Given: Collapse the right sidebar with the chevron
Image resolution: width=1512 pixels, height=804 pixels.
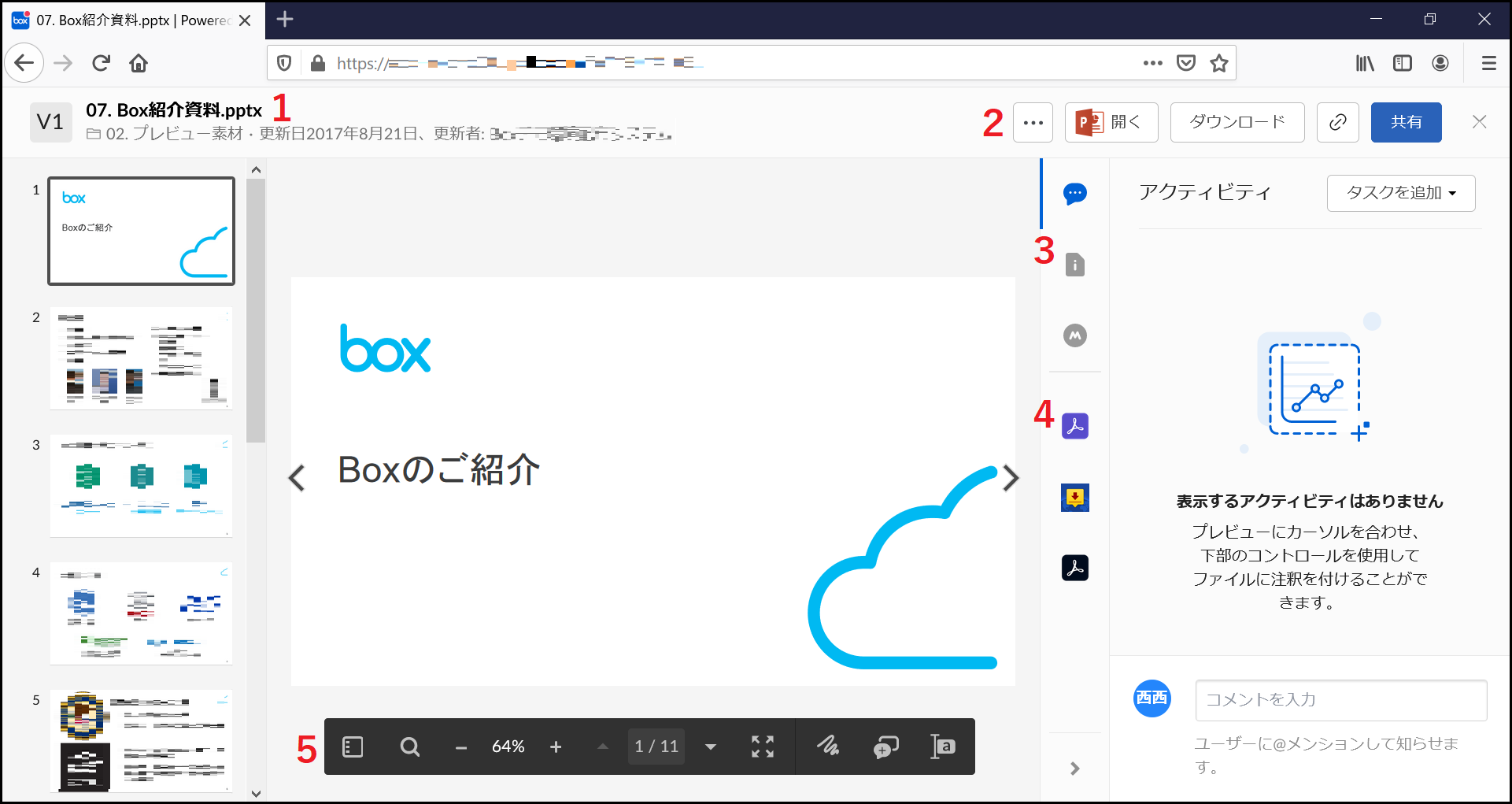Looking at the screenshot, I should 1075,769.
